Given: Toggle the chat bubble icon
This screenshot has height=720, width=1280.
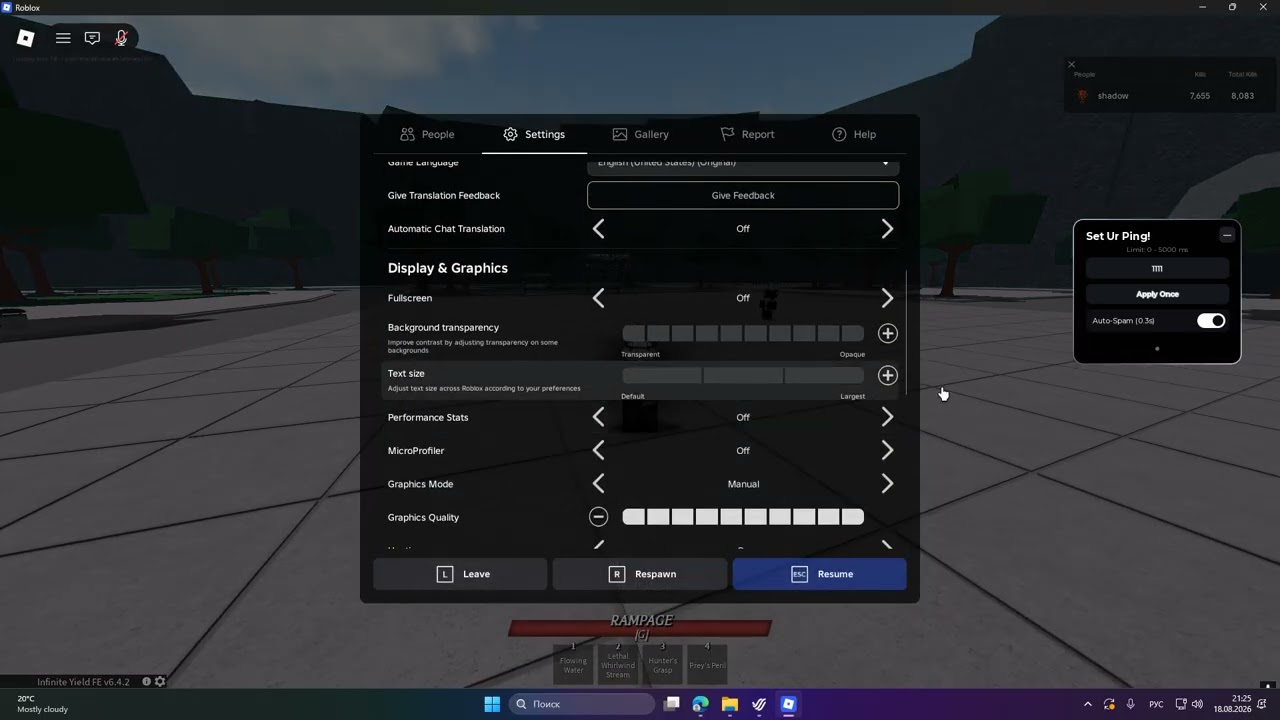Looking at the screenshot, I should [x=92, y=38].
